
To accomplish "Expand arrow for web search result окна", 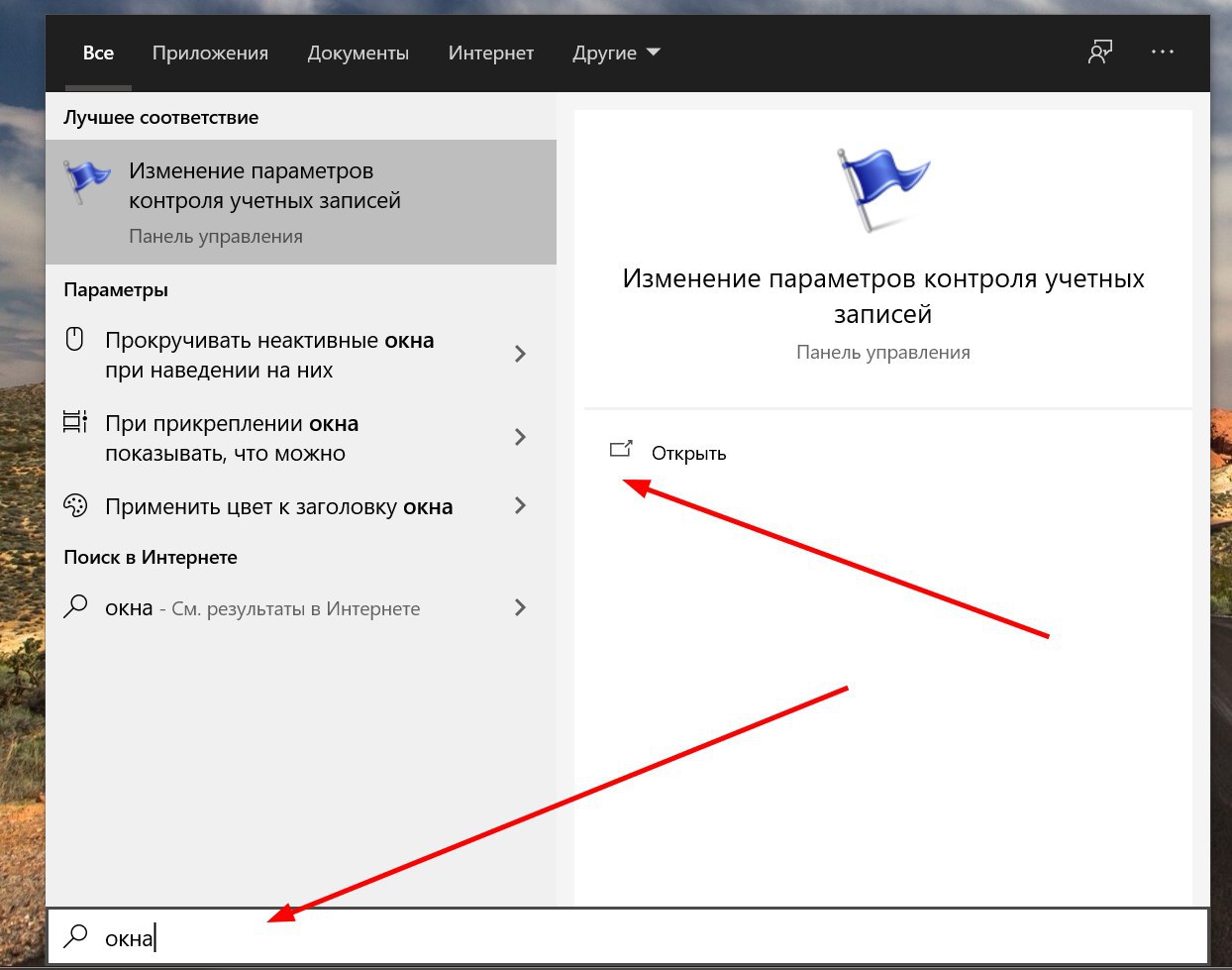I will (x=520, y=607).
